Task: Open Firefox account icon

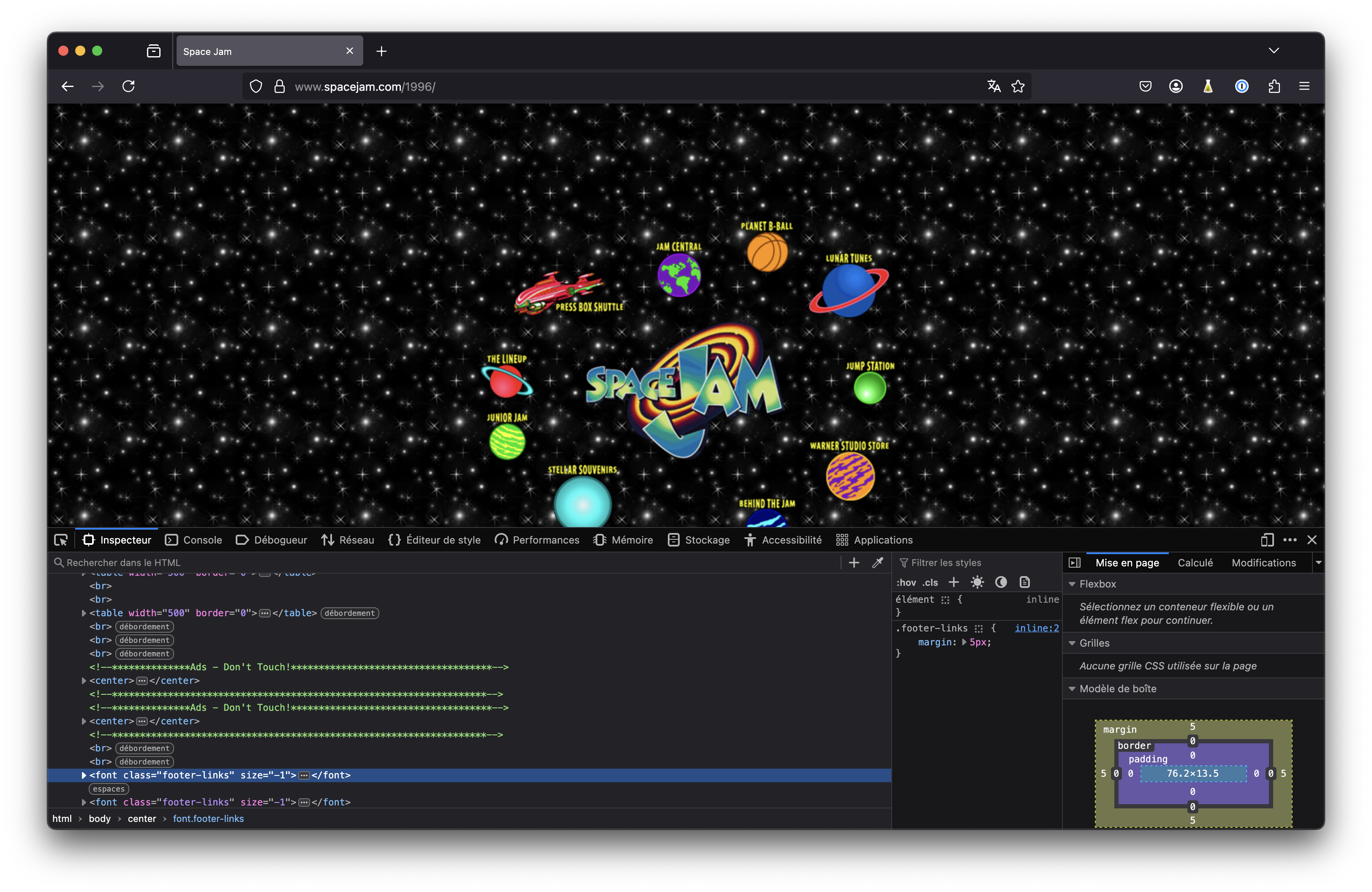Action: 1176,87
